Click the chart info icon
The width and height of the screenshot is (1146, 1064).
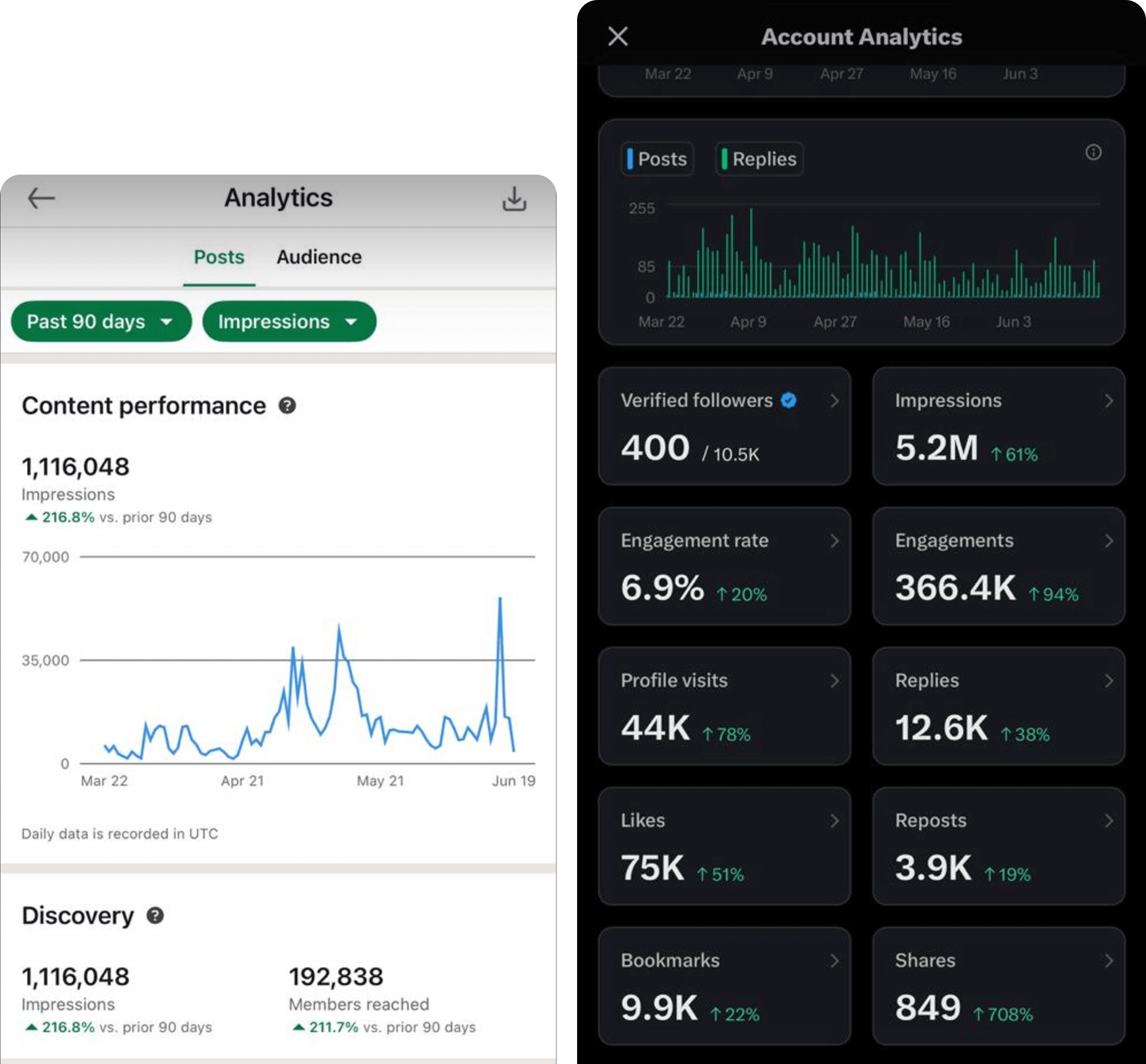tap(1093, 153)
